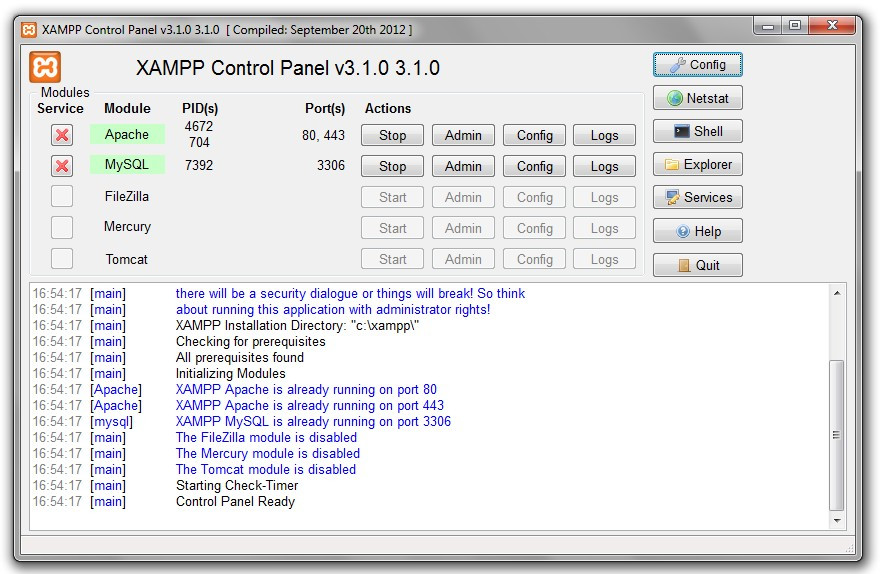Click the log scrollbar up arrow
This screenshot has height=574, width=882.
coord(837,293)
